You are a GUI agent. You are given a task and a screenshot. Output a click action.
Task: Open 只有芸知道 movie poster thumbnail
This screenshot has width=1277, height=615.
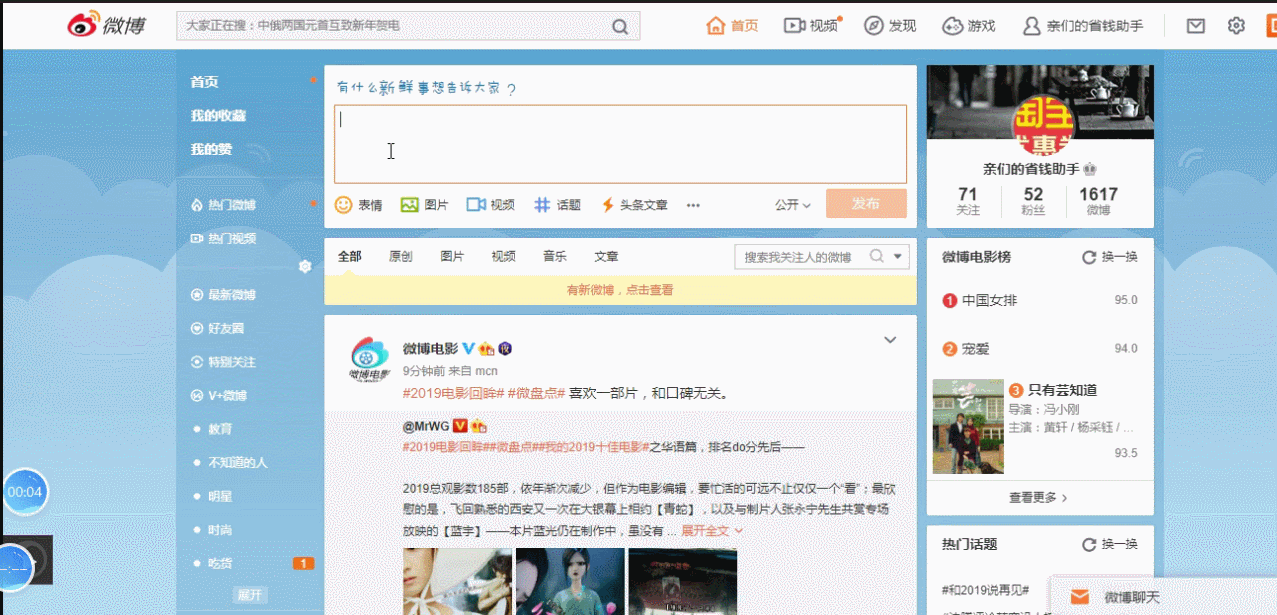coord(968,426)
